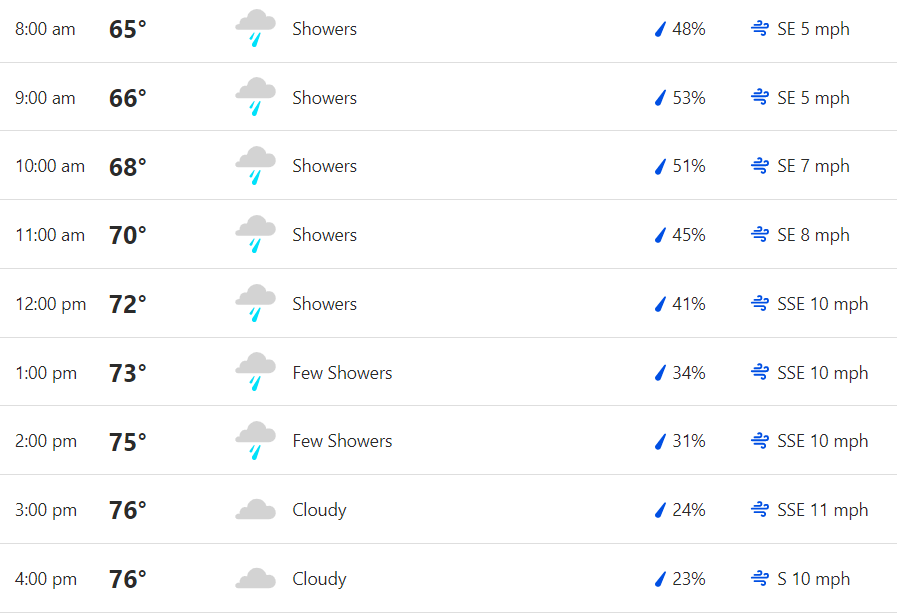Click the showers cloud icon at 8:00 am

coord(255,29)
